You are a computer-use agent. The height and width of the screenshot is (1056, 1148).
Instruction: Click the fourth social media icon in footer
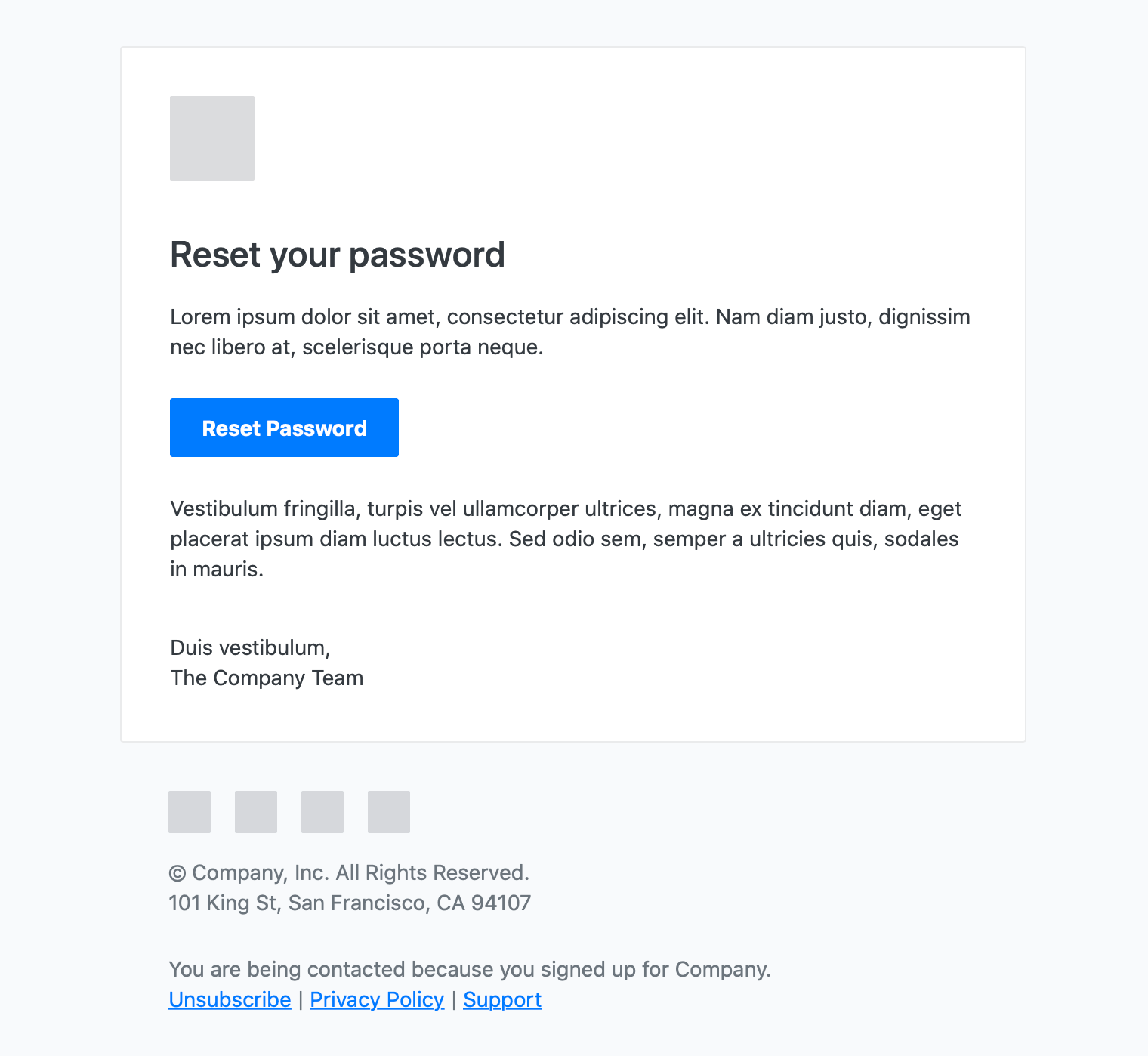coord(388,812)
